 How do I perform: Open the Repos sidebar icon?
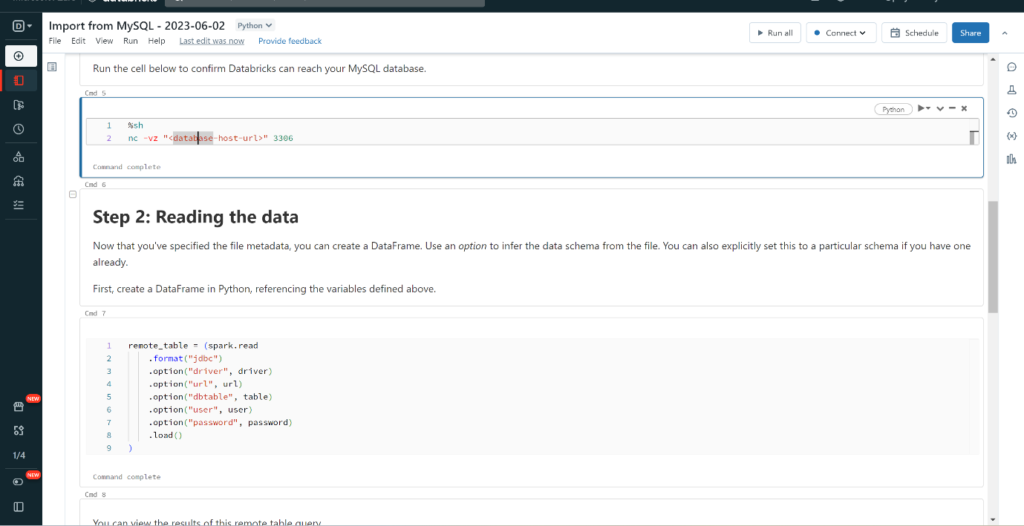(19, 105)
